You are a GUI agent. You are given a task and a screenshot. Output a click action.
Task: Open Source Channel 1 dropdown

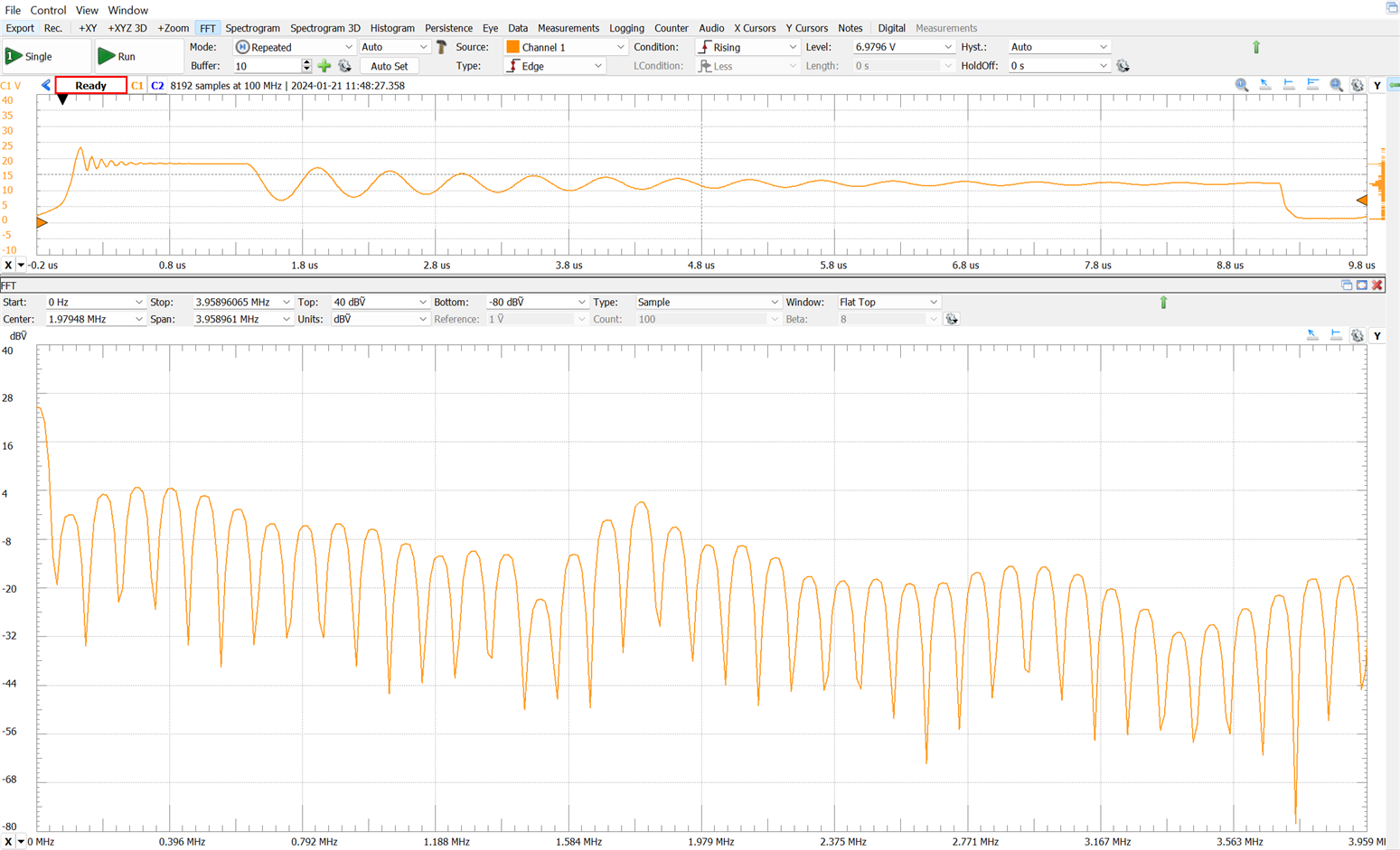[x=565, y=47]
